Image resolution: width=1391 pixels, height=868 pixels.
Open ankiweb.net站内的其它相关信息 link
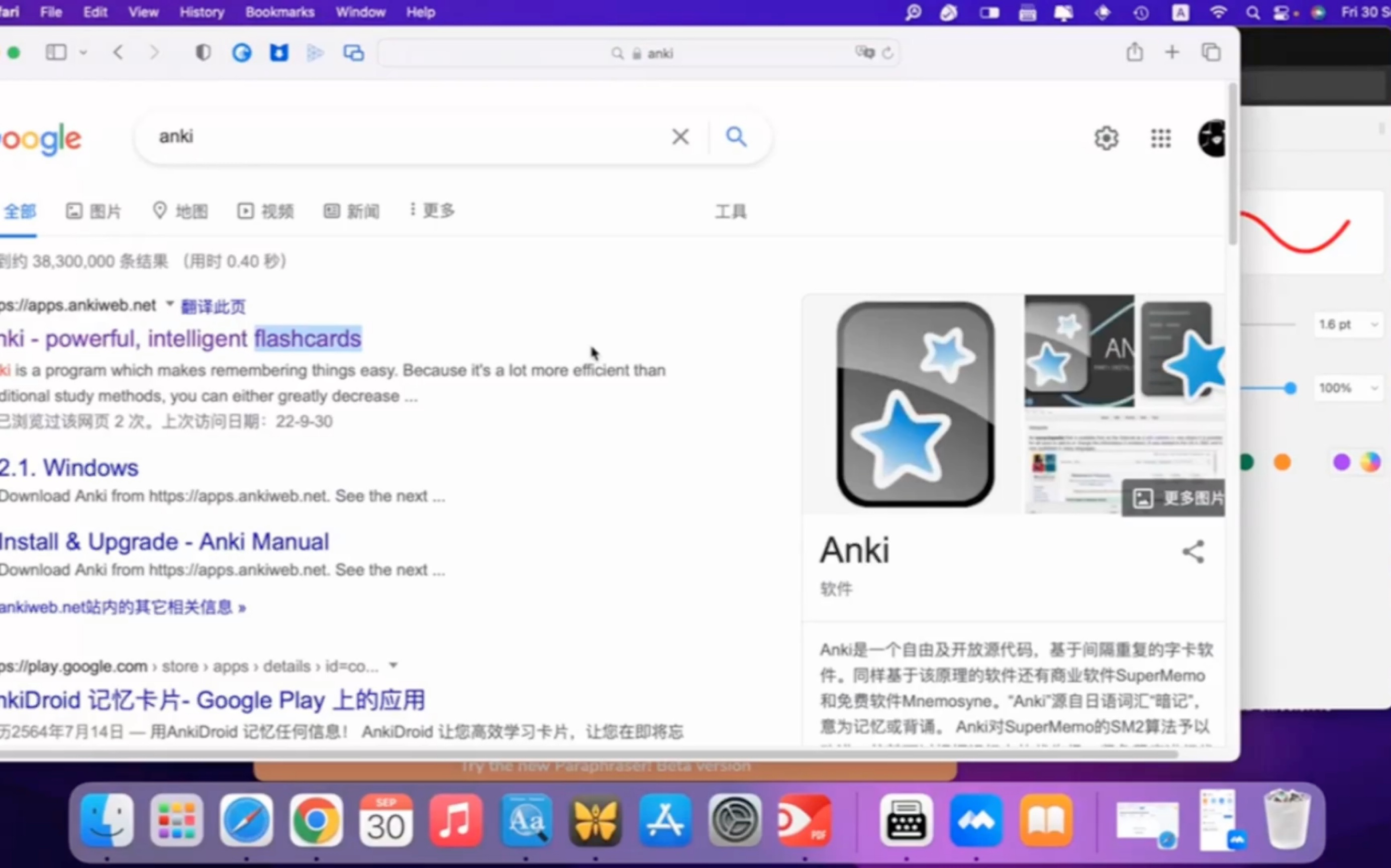coord(123,607)
